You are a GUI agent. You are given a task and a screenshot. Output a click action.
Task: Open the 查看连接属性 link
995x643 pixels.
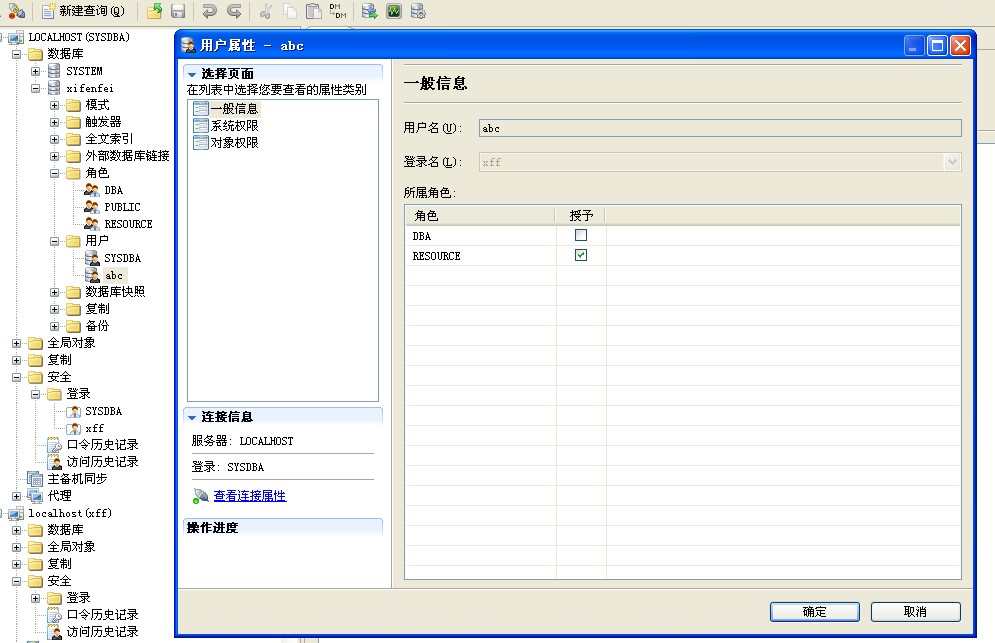(249, 496)
